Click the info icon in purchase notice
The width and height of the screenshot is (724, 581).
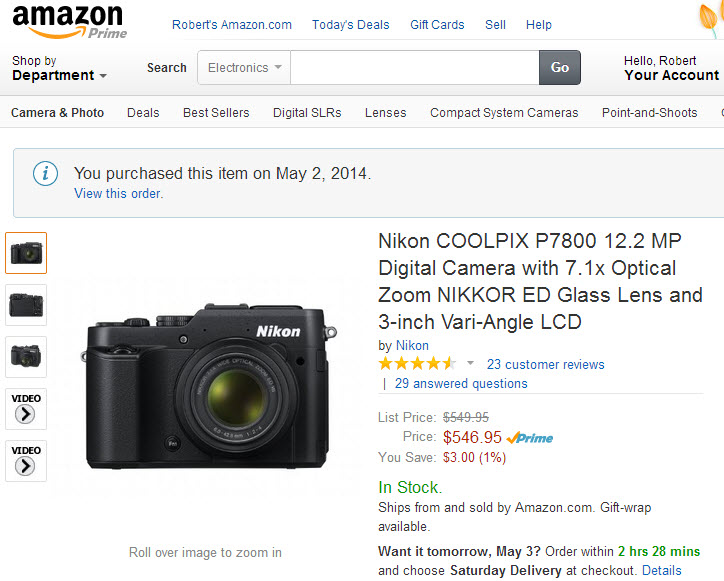(x=45, y=174)
